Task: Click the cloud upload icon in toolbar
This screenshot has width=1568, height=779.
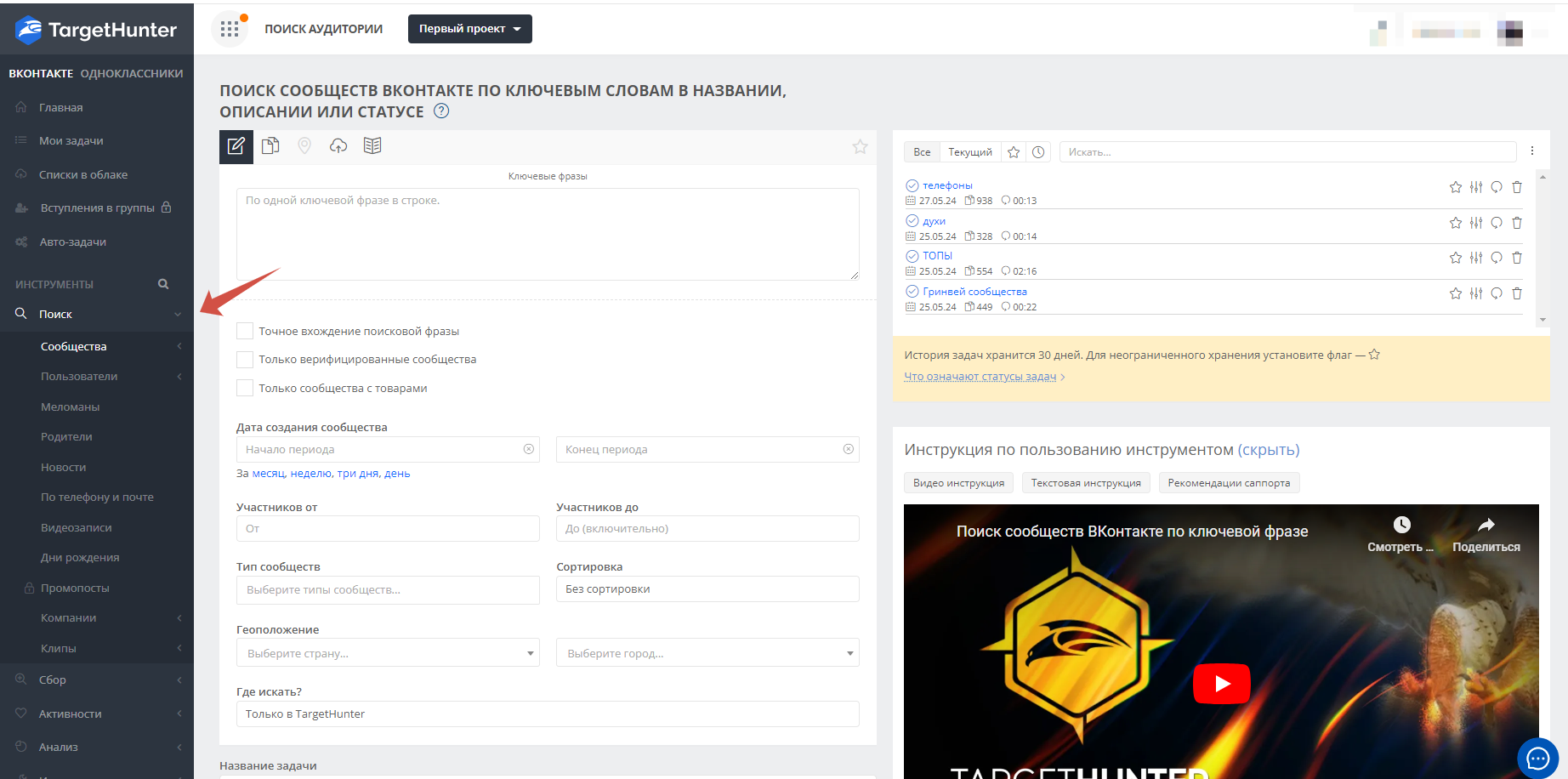Action: click(338, 146)
